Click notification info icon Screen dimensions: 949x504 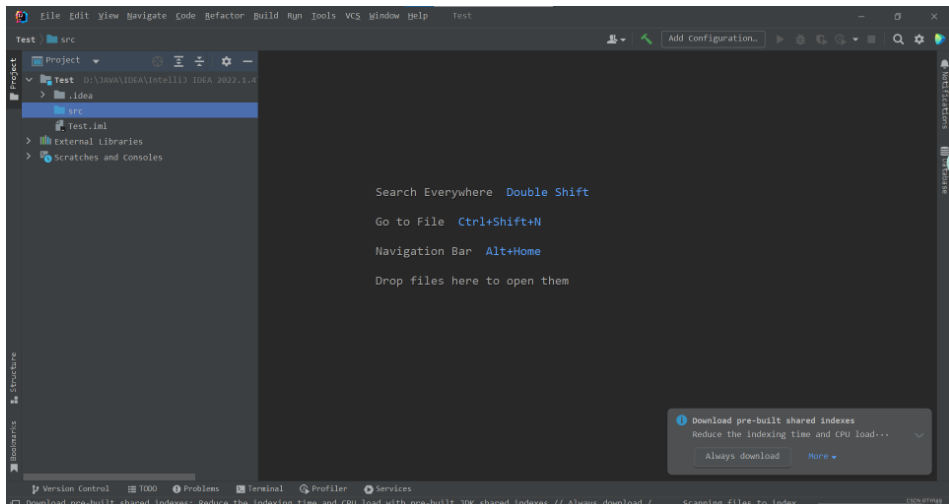click(x=681, y=420)
